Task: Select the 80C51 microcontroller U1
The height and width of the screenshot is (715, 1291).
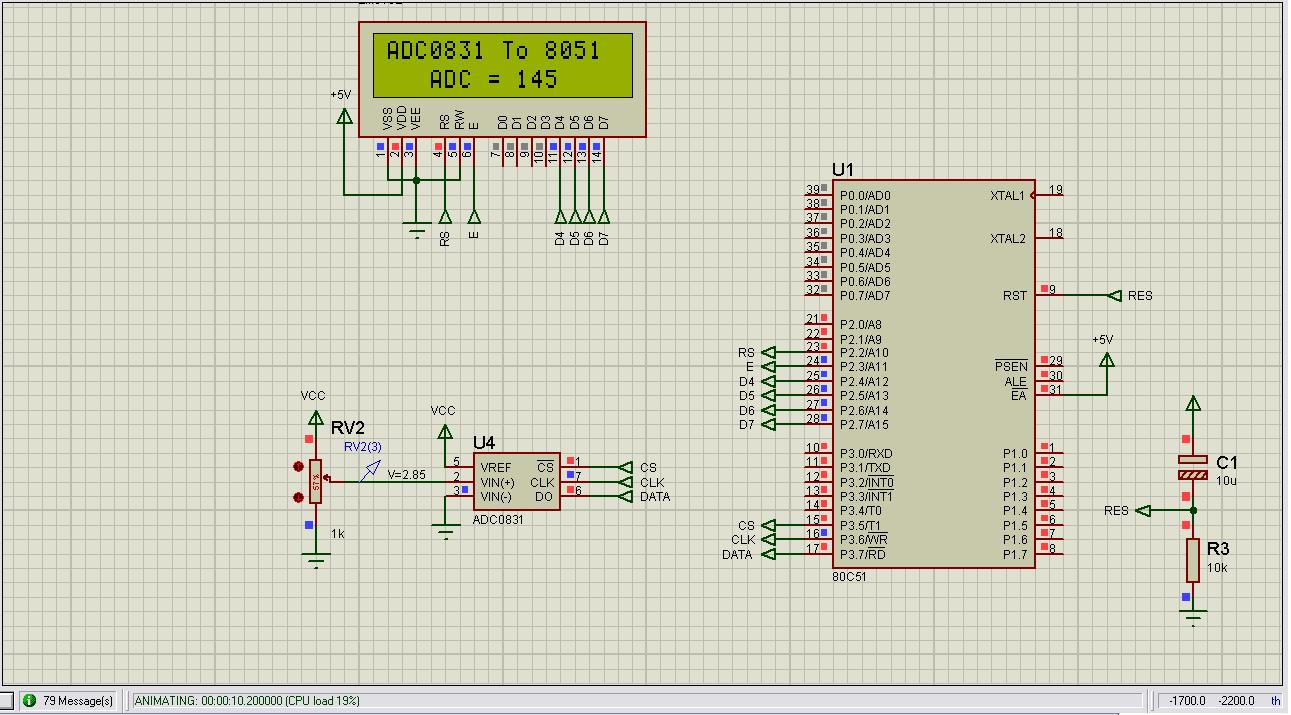Action: click(933, 375)
